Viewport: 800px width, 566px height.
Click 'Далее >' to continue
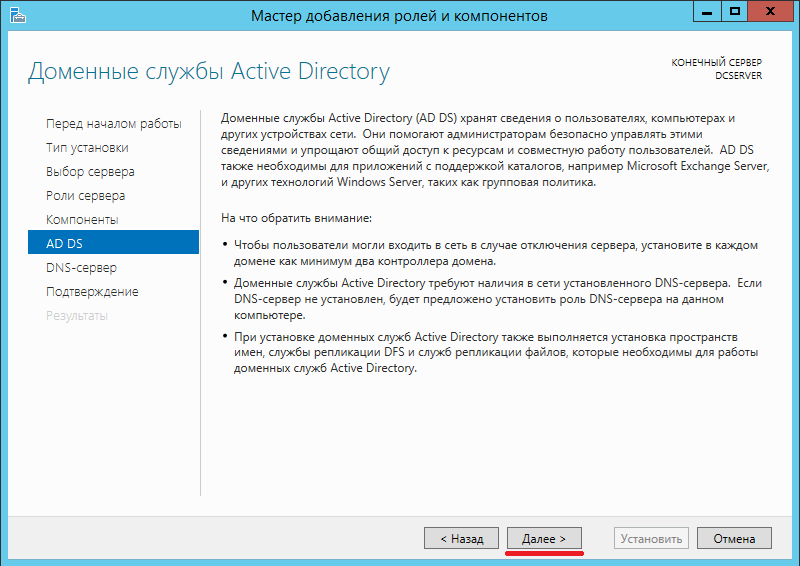(544, 538)
